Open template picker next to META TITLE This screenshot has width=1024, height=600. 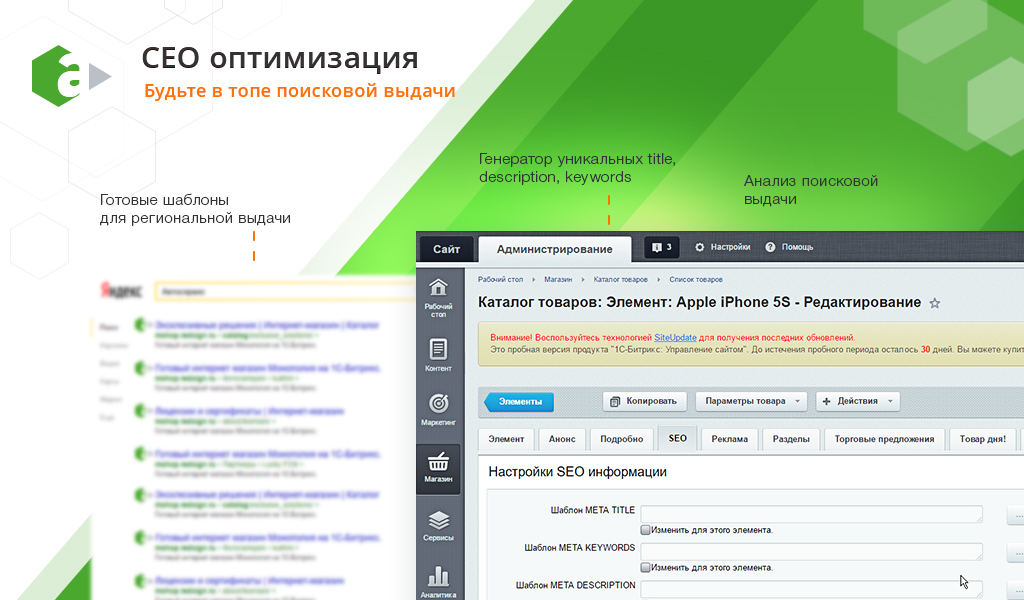coord(1015,515)
